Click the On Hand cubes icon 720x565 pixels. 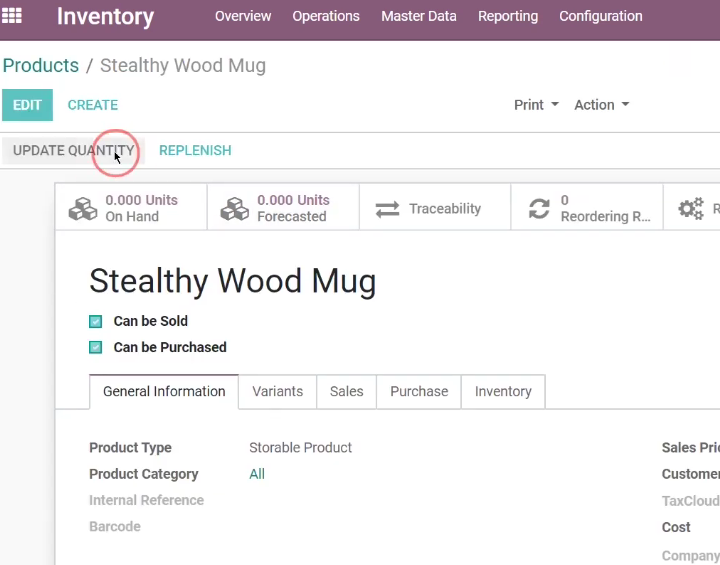83,209
